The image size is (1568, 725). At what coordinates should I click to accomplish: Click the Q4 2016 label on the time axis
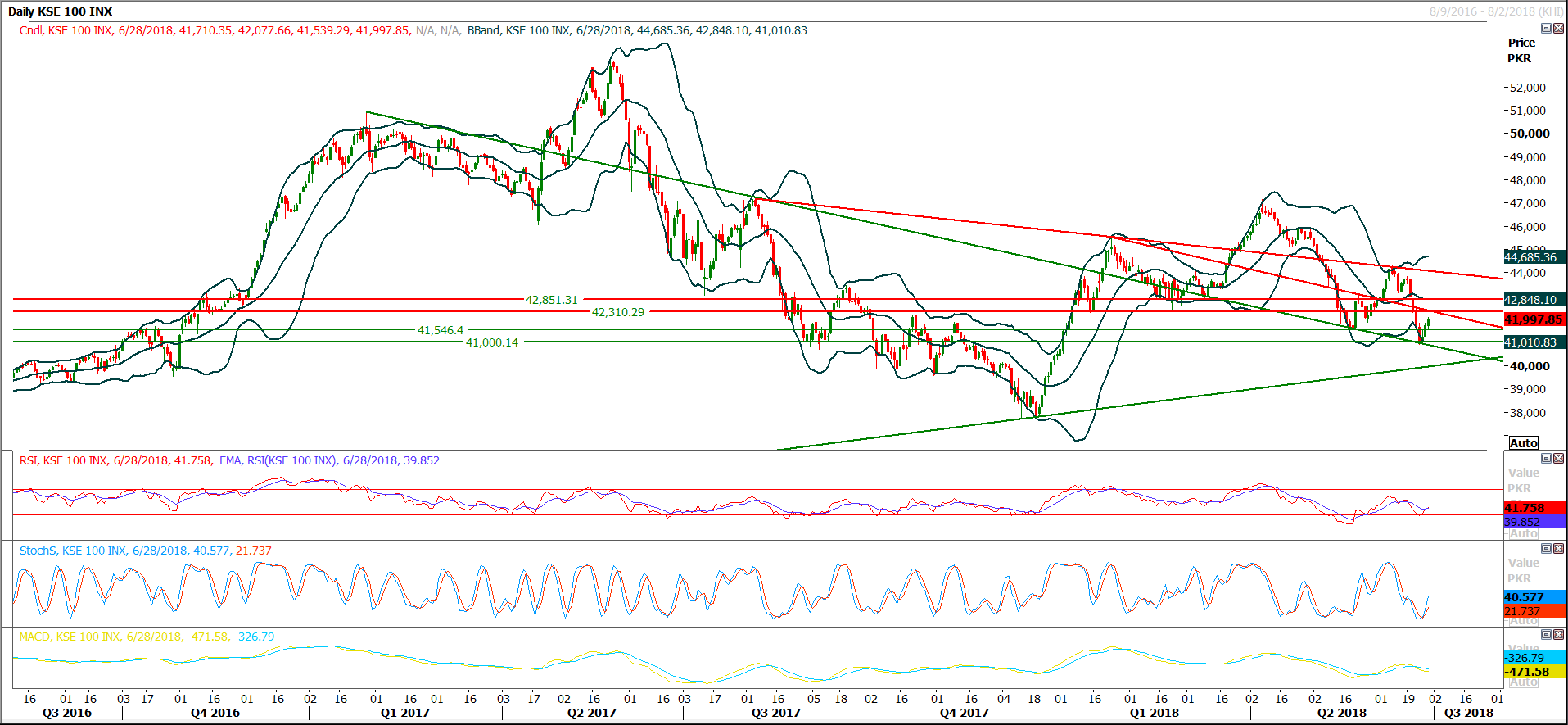click(215, 713)
